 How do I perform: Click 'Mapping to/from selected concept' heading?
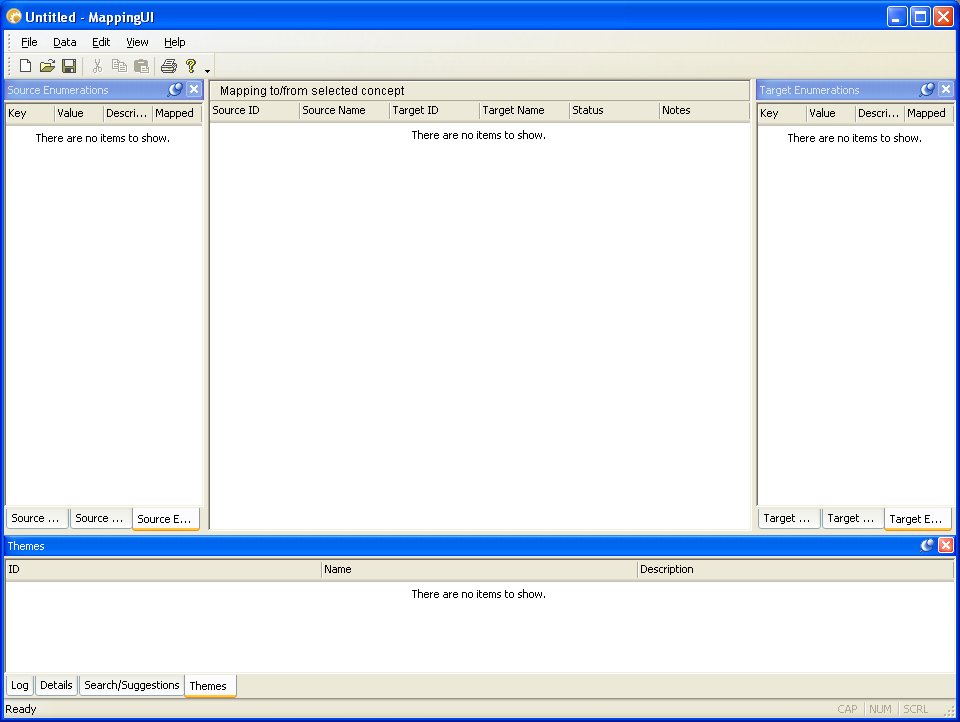coord(312,91)
